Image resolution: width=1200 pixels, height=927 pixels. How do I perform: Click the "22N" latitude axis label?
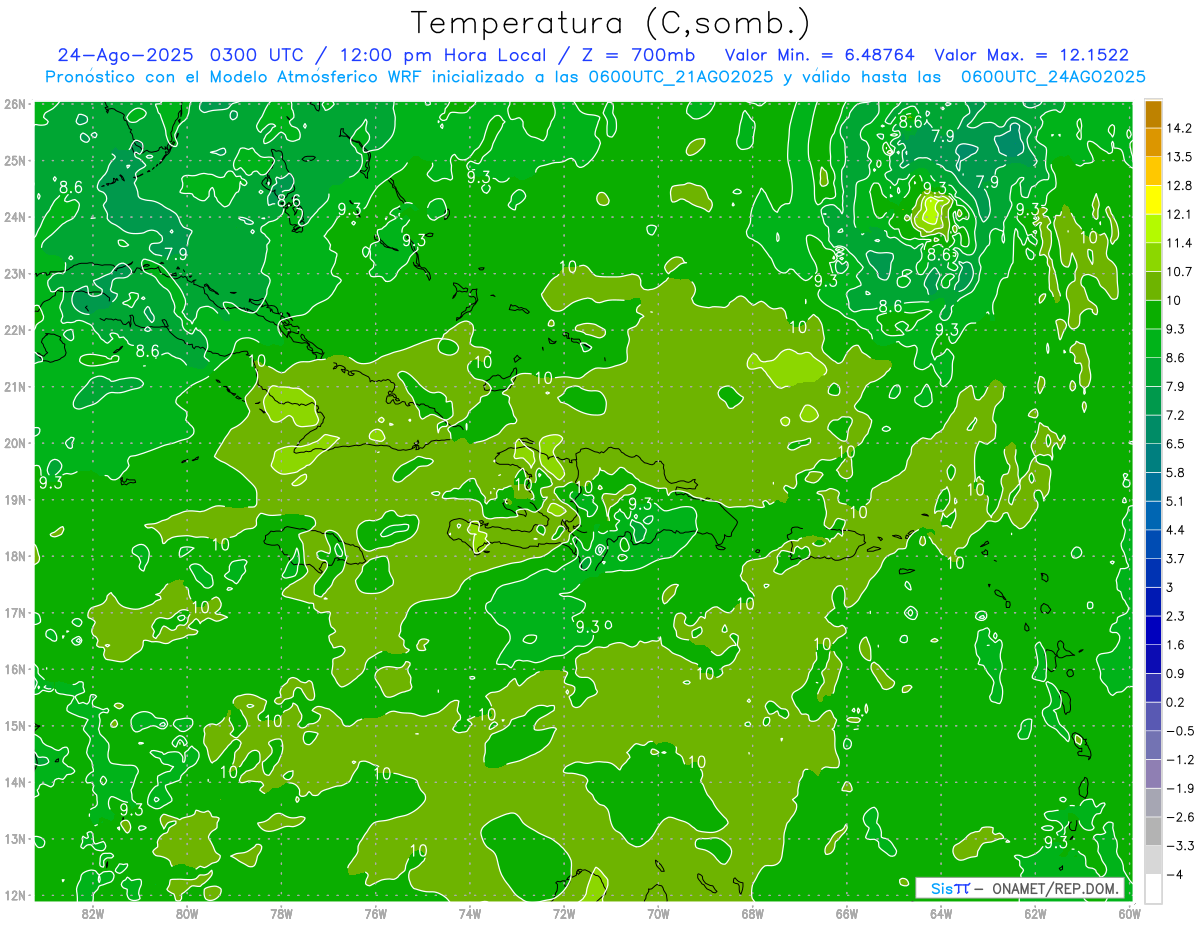pyautogui.click(x=14, y=330)
